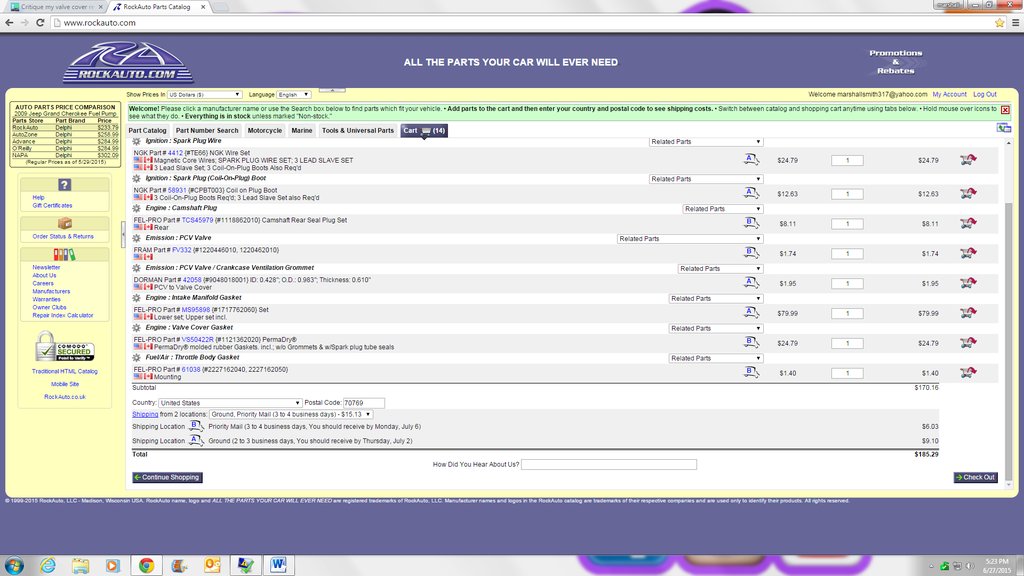Click gear icon beside Emission : PCV Valve
Image resolution: width=1024 pixels, height=576 pixels.
point(136,238)
